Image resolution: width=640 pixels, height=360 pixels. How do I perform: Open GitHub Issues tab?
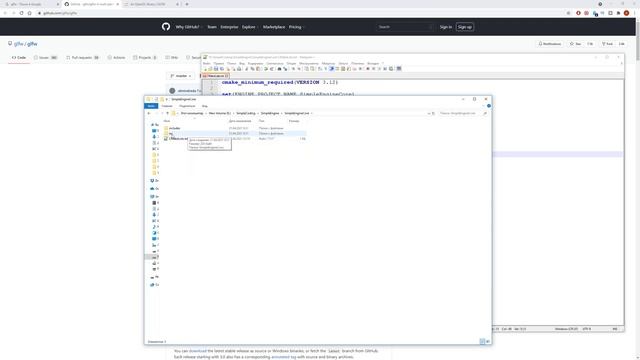pyautogui.click(x=45, y=58)
